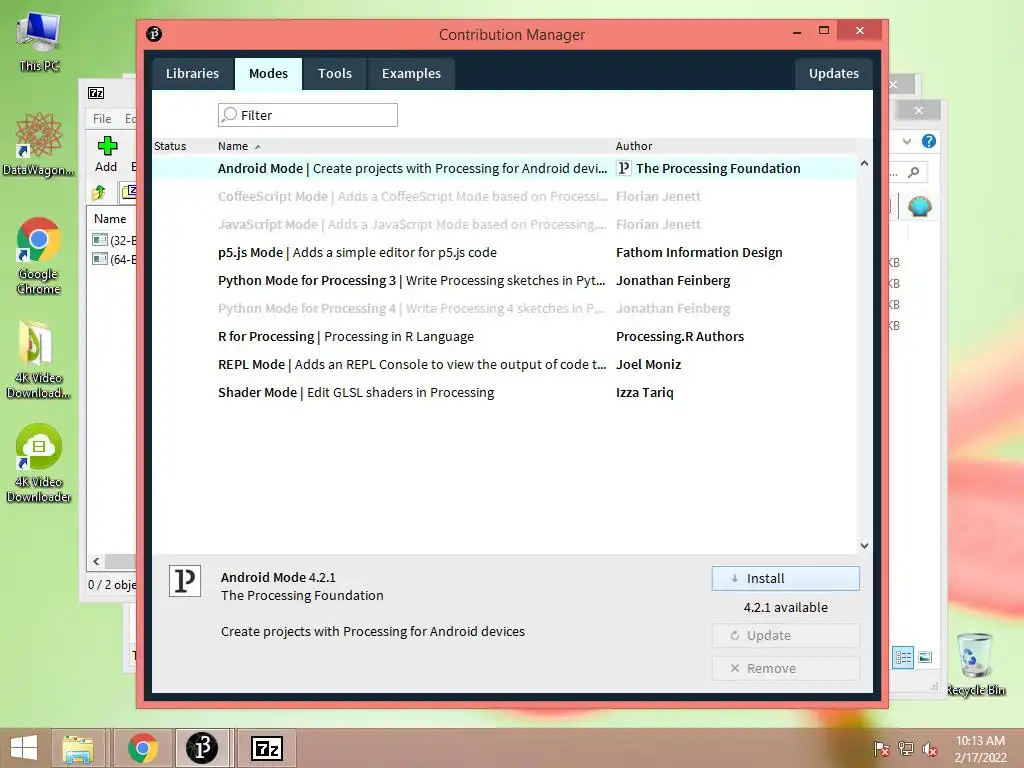The width and height of the screenshot is (1024, 768).
Task: Click the muted volume tray icon
Action: point(929,749)
